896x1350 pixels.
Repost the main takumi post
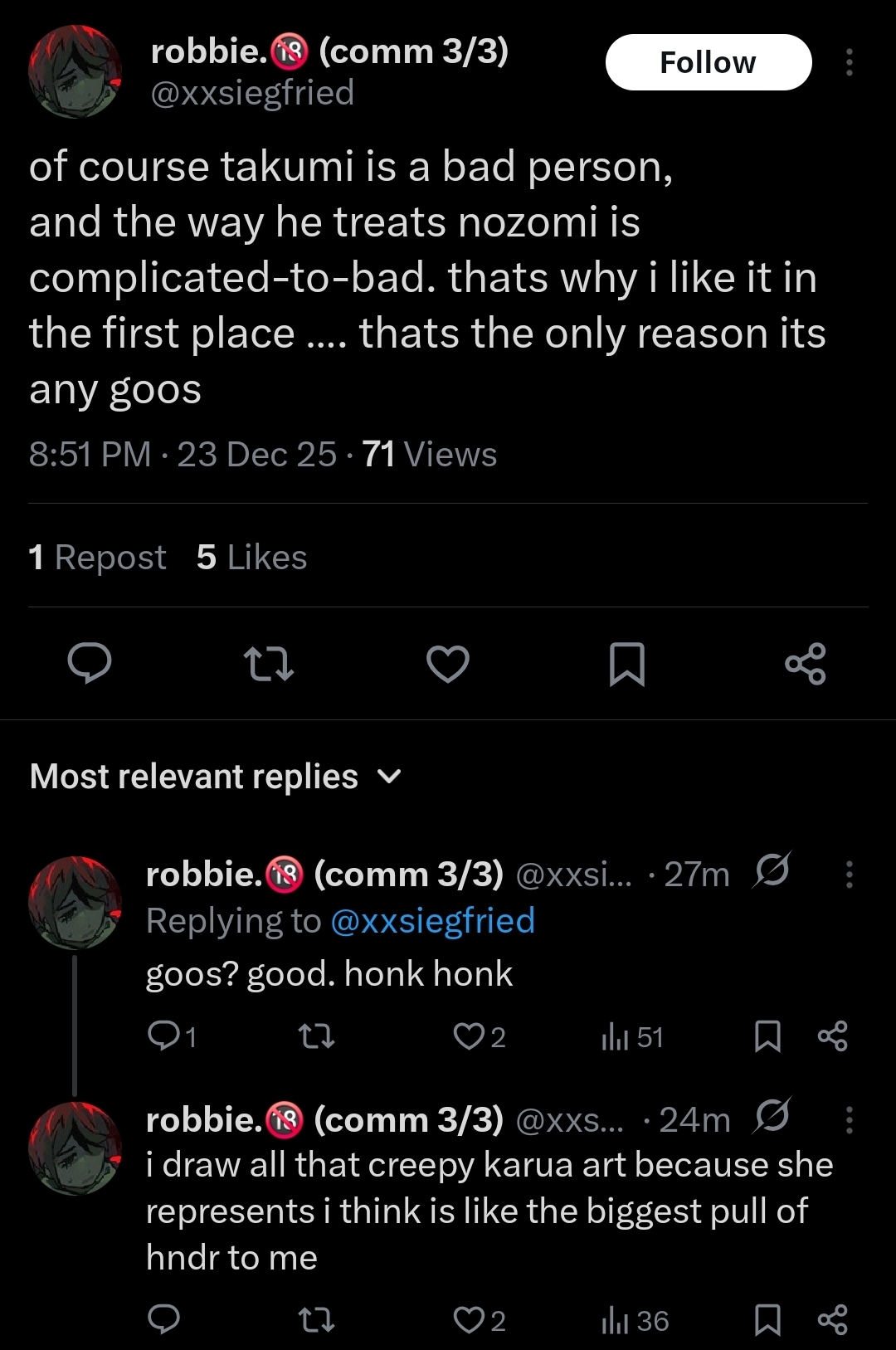point(269,664)
